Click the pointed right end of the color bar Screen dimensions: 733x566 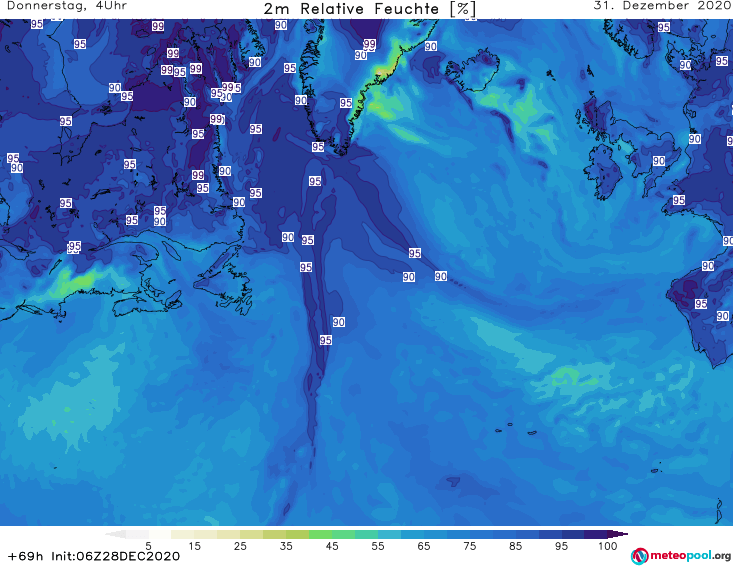[x=618, y=534]
